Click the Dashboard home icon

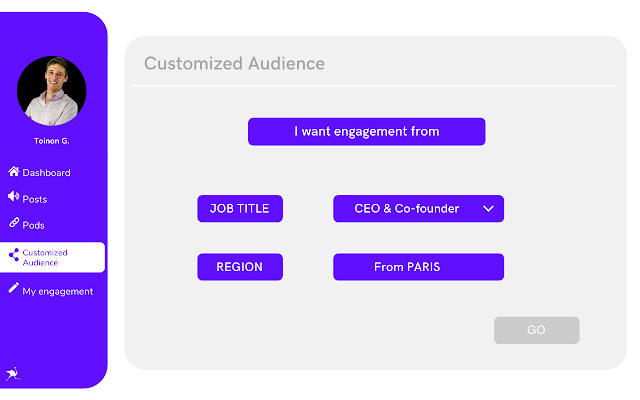tap(14, 172)
